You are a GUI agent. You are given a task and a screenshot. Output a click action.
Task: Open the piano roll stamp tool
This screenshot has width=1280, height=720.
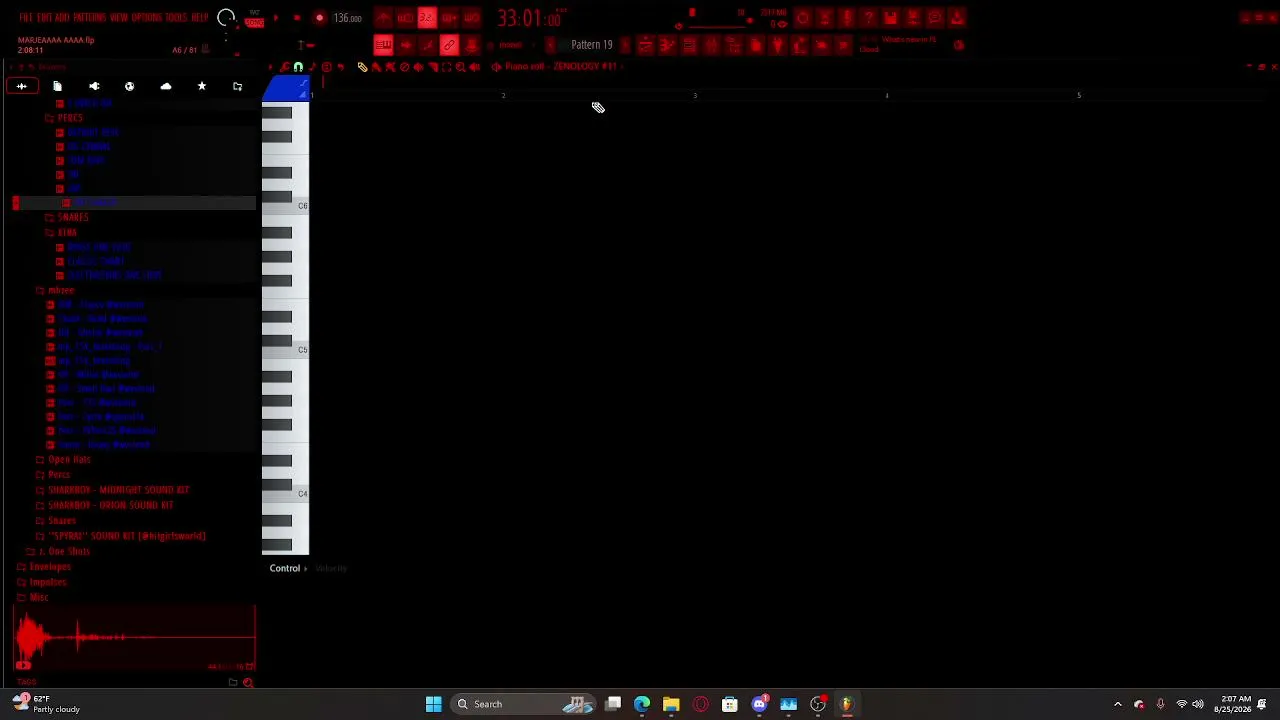coord(326,67)
